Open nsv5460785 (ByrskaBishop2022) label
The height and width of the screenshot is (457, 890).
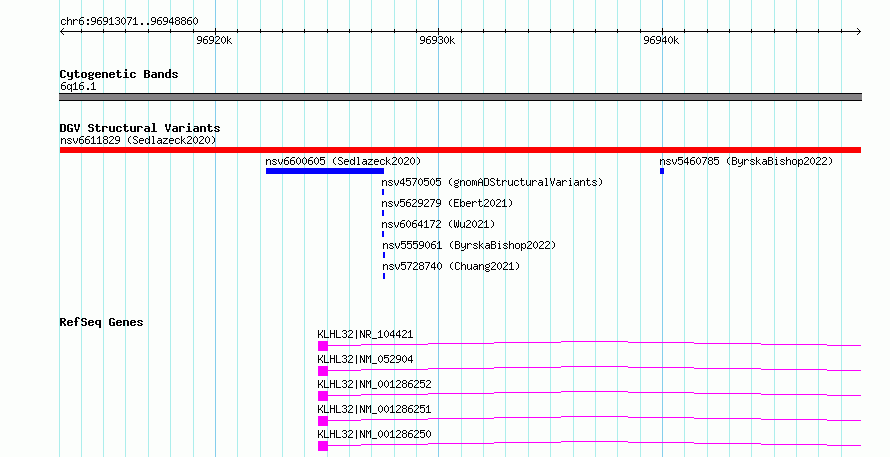746,161
